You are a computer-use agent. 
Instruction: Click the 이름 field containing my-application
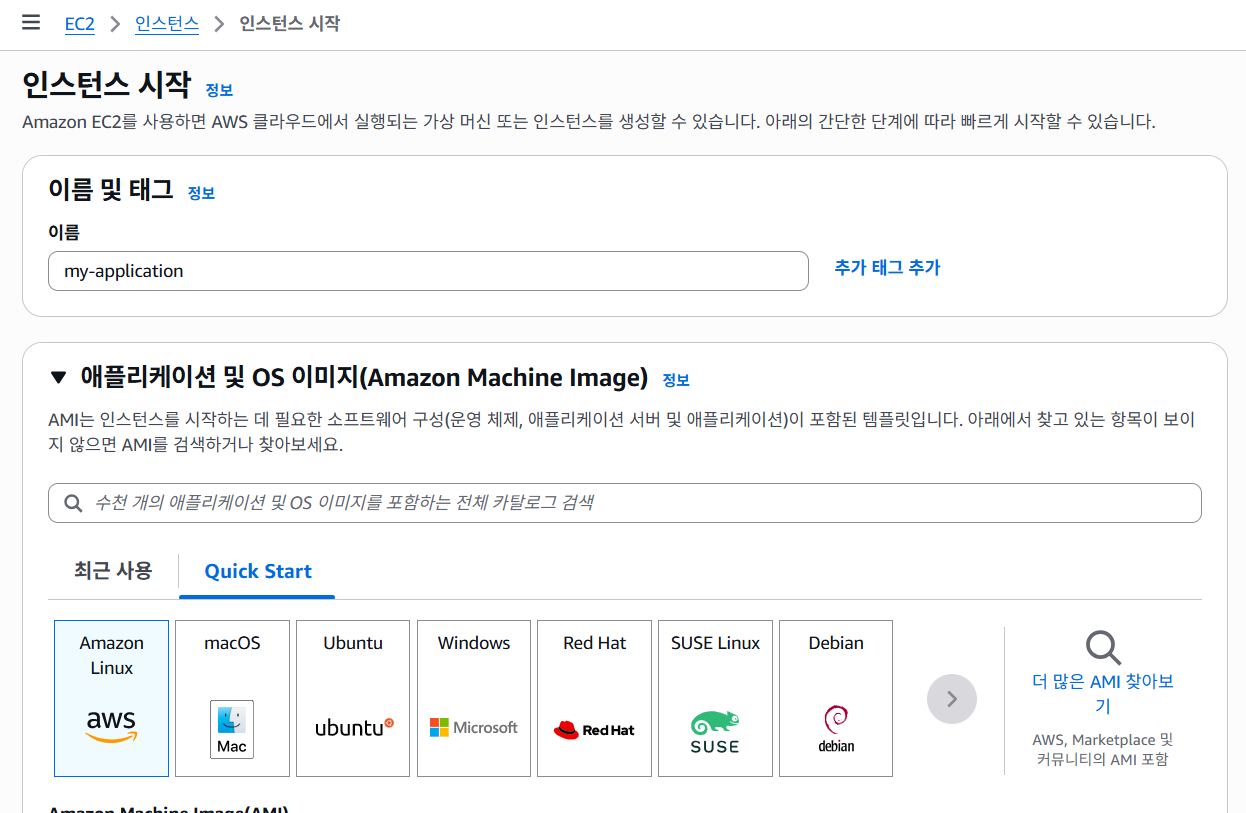pyautogui.click(x=428, y=271)
